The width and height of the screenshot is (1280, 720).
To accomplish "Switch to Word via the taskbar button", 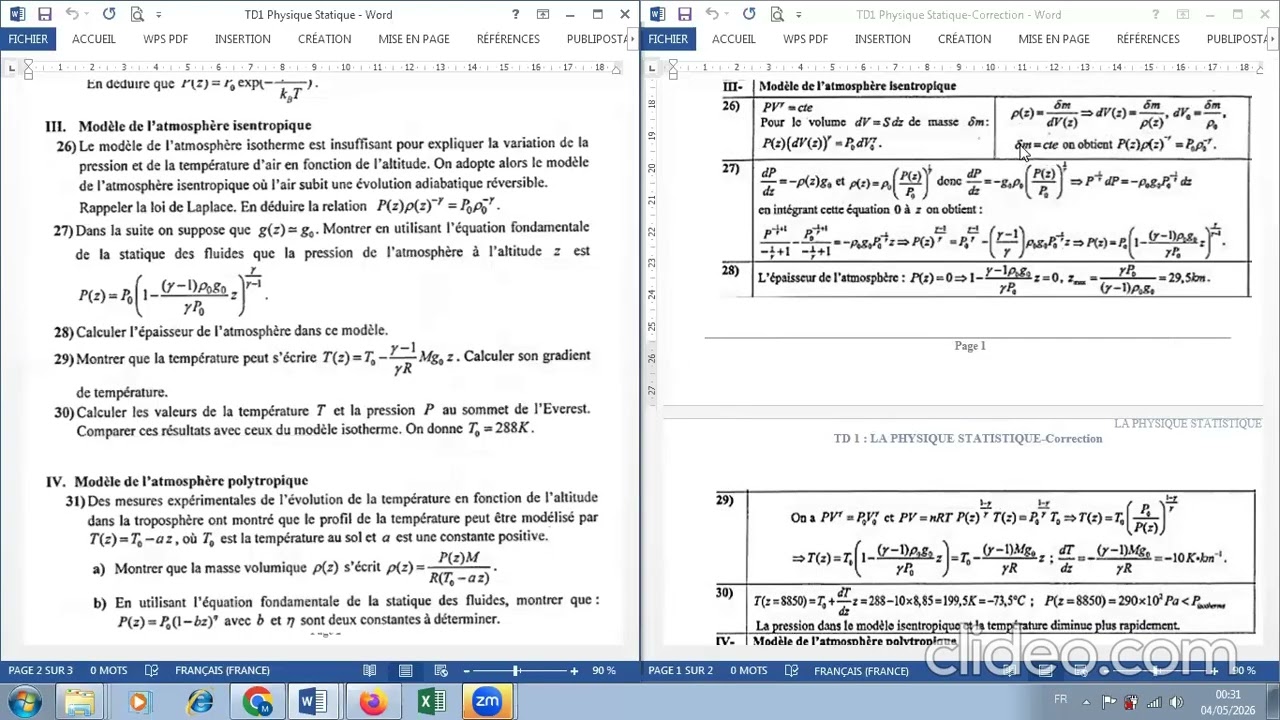I will click(x=313, y=702).
